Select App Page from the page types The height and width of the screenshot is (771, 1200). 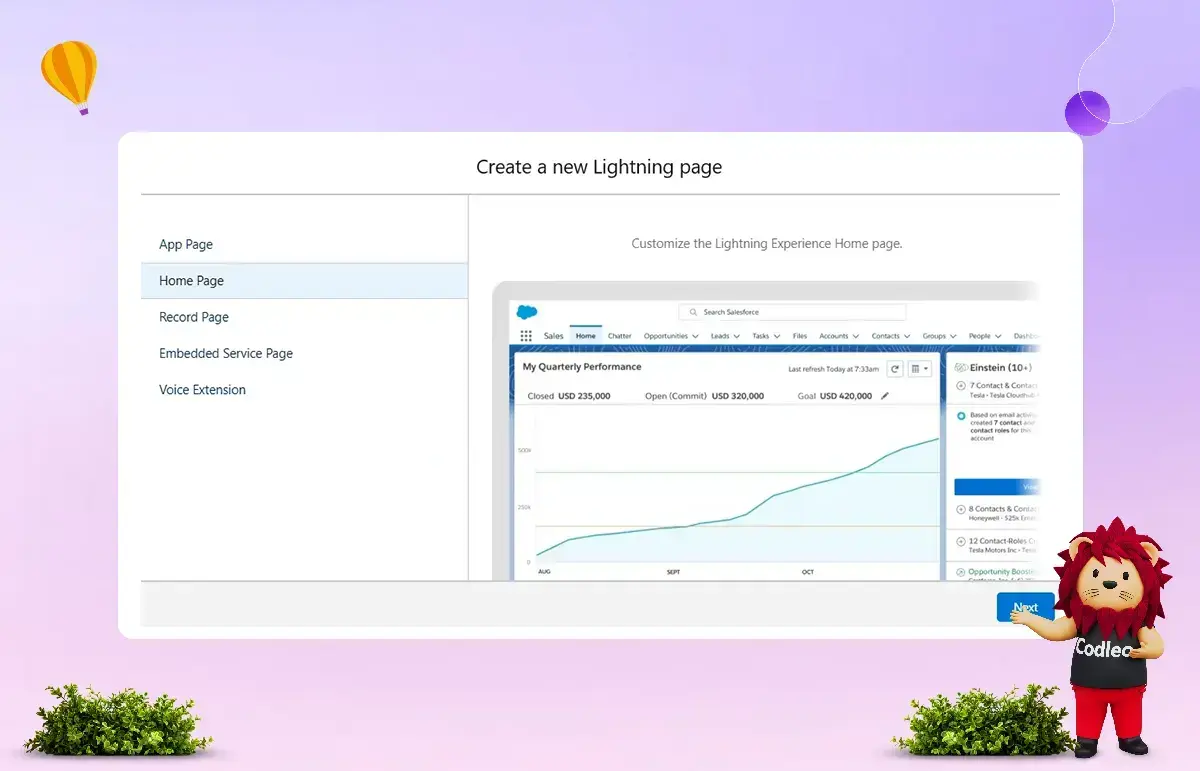186,245
